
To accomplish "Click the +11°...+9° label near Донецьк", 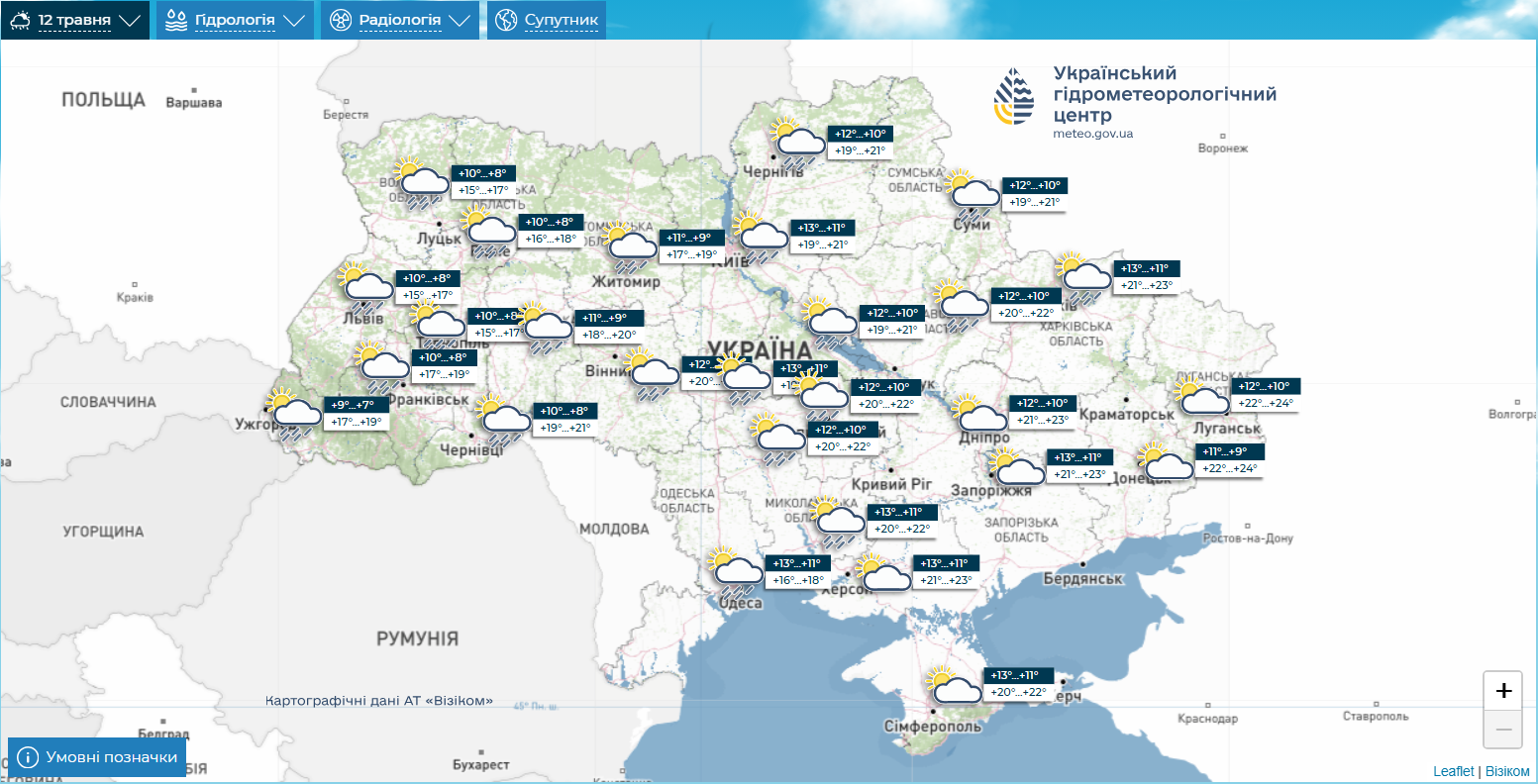I will (1231, 451).
